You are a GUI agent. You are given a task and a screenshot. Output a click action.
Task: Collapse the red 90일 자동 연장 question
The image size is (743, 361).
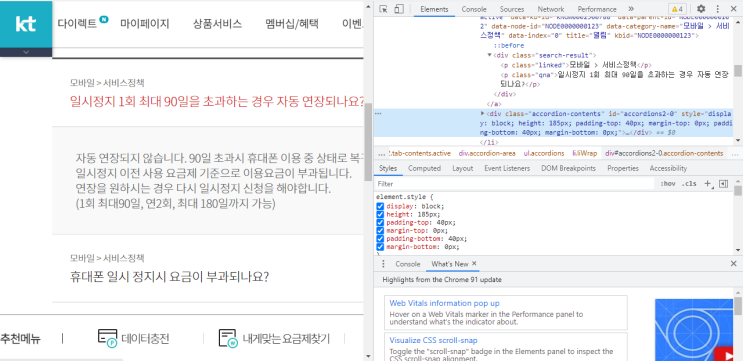[x=217, y=101]
